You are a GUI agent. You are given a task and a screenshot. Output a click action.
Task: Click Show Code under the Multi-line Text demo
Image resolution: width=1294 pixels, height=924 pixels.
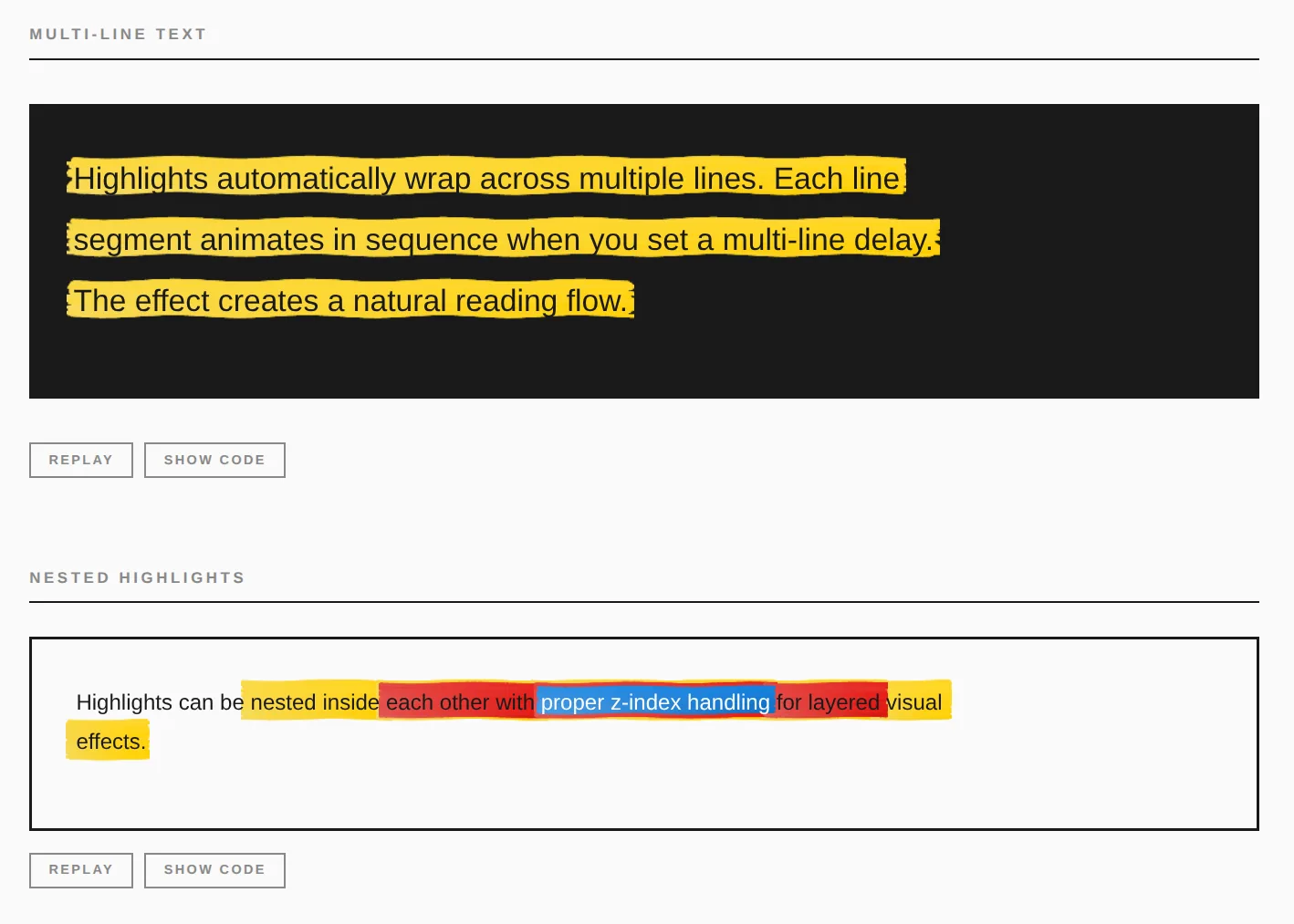(x=214, y=460)
